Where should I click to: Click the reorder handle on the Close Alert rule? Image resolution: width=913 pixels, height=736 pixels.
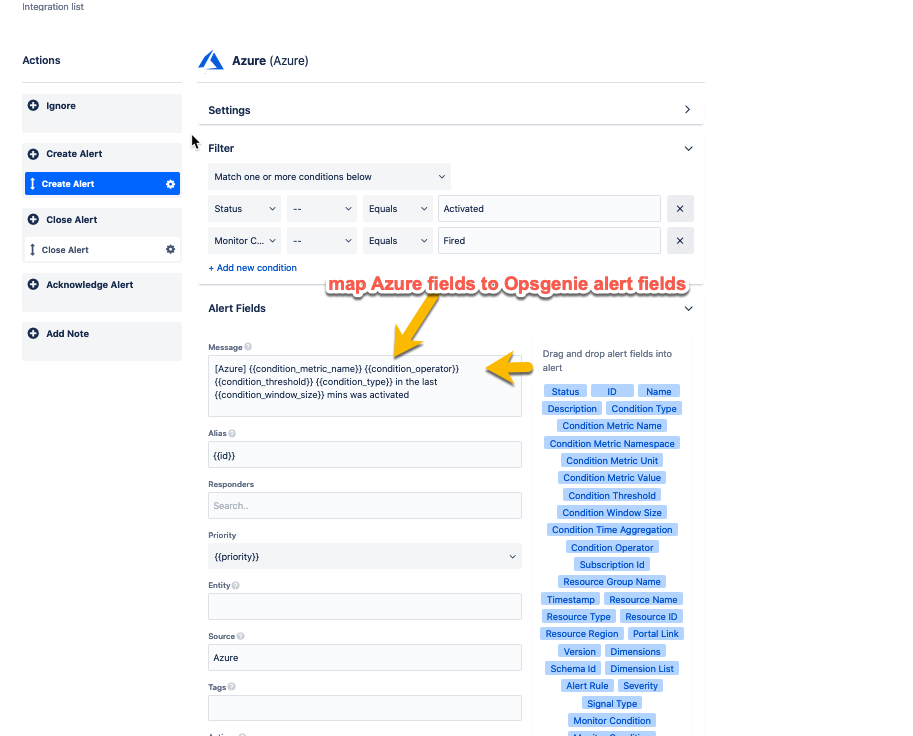(33, 249)
